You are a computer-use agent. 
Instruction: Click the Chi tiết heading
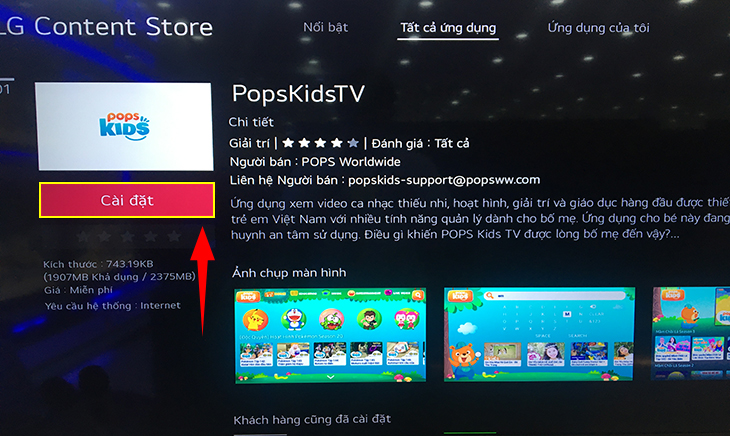click(251, 122)
